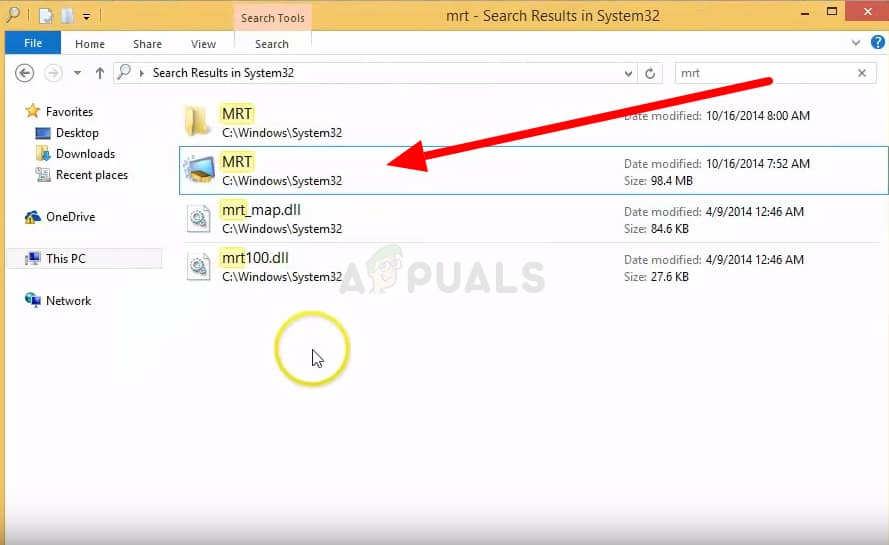Click the Size 98.4 MB text
The height and width of the screenshot is (545, 889).
658,181
